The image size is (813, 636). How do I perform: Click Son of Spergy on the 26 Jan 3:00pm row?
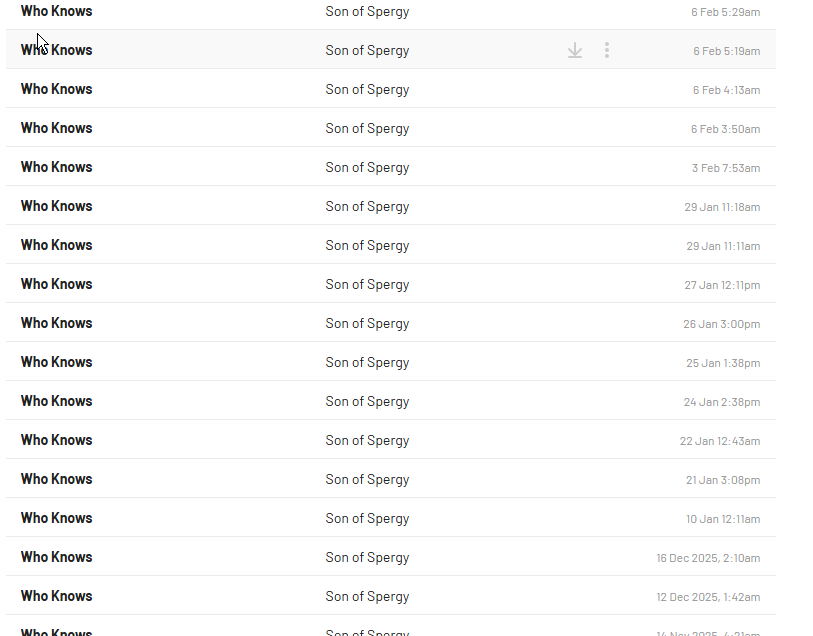[x=367, y=323]
